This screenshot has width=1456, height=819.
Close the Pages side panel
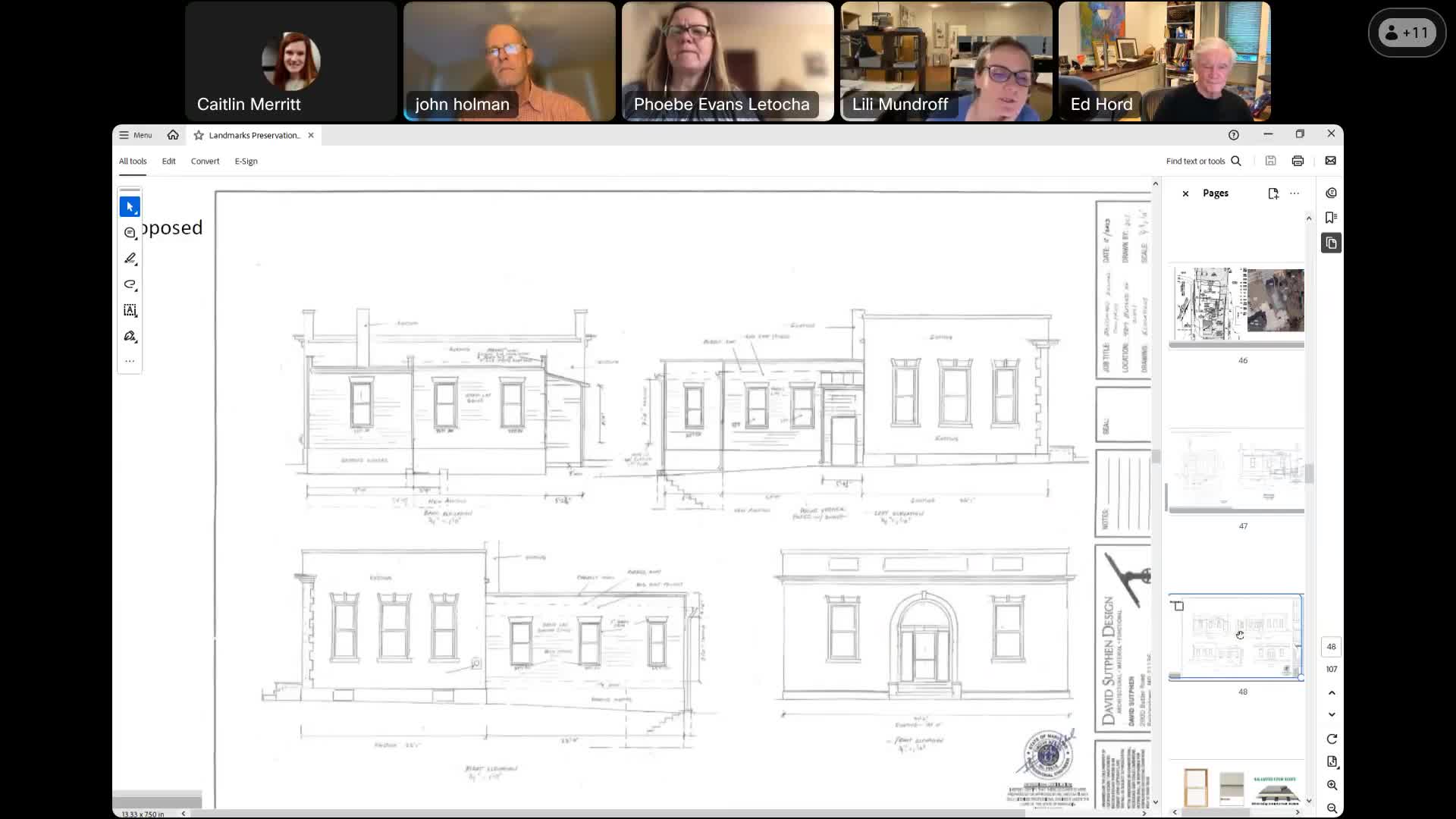coord(1185,193)
